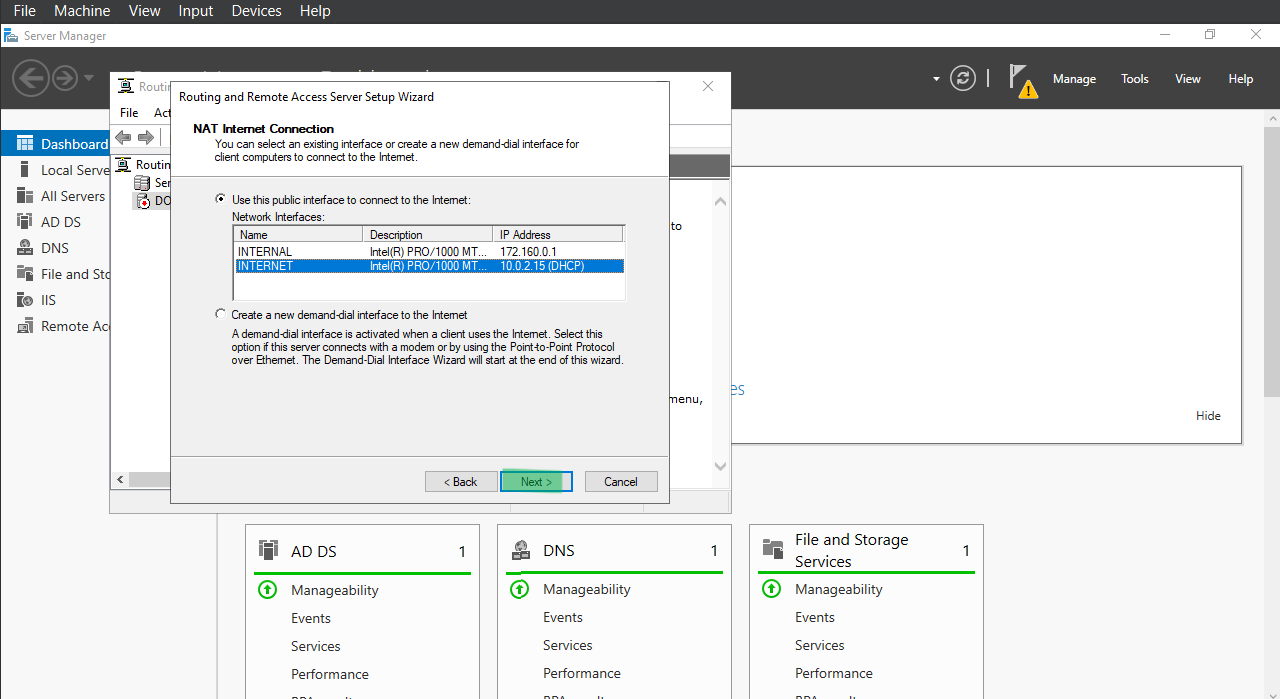Open the VirtualBox Input menu
The image size is (1280, 699).
pyautogui.click(x=196, y=11)
